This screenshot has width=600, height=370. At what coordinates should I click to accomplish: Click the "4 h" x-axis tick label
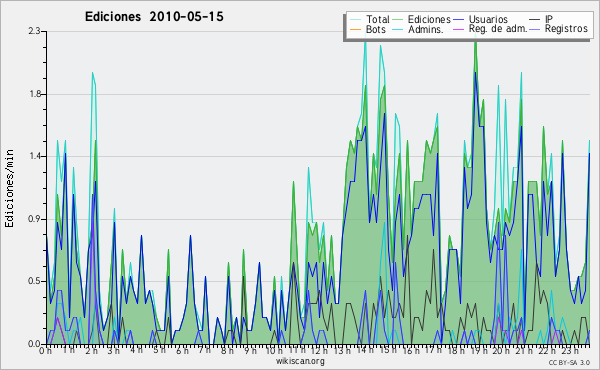(x=136, y=350)
